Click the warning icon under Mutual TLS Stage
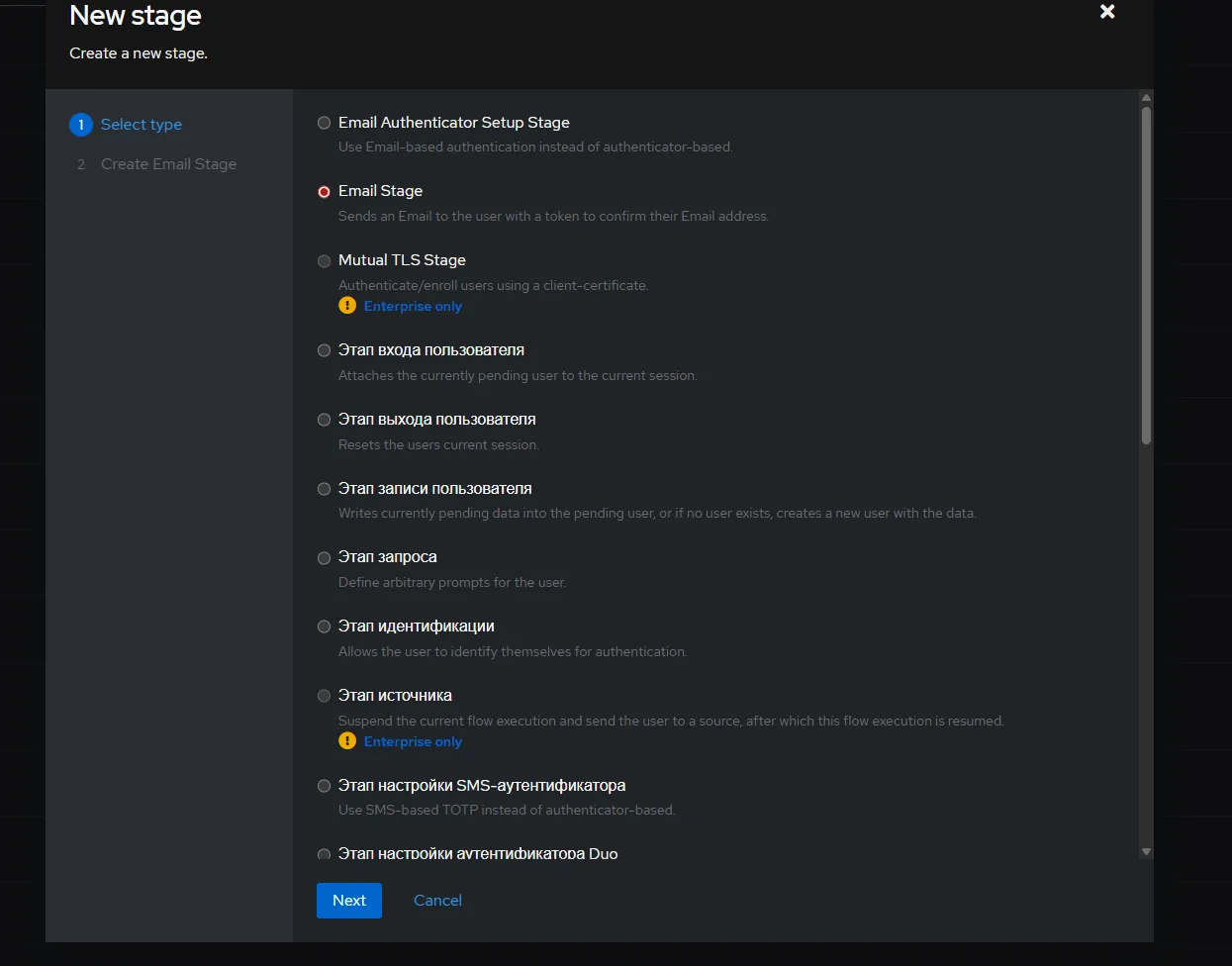The image size is (1232, 966). [347, 306]
